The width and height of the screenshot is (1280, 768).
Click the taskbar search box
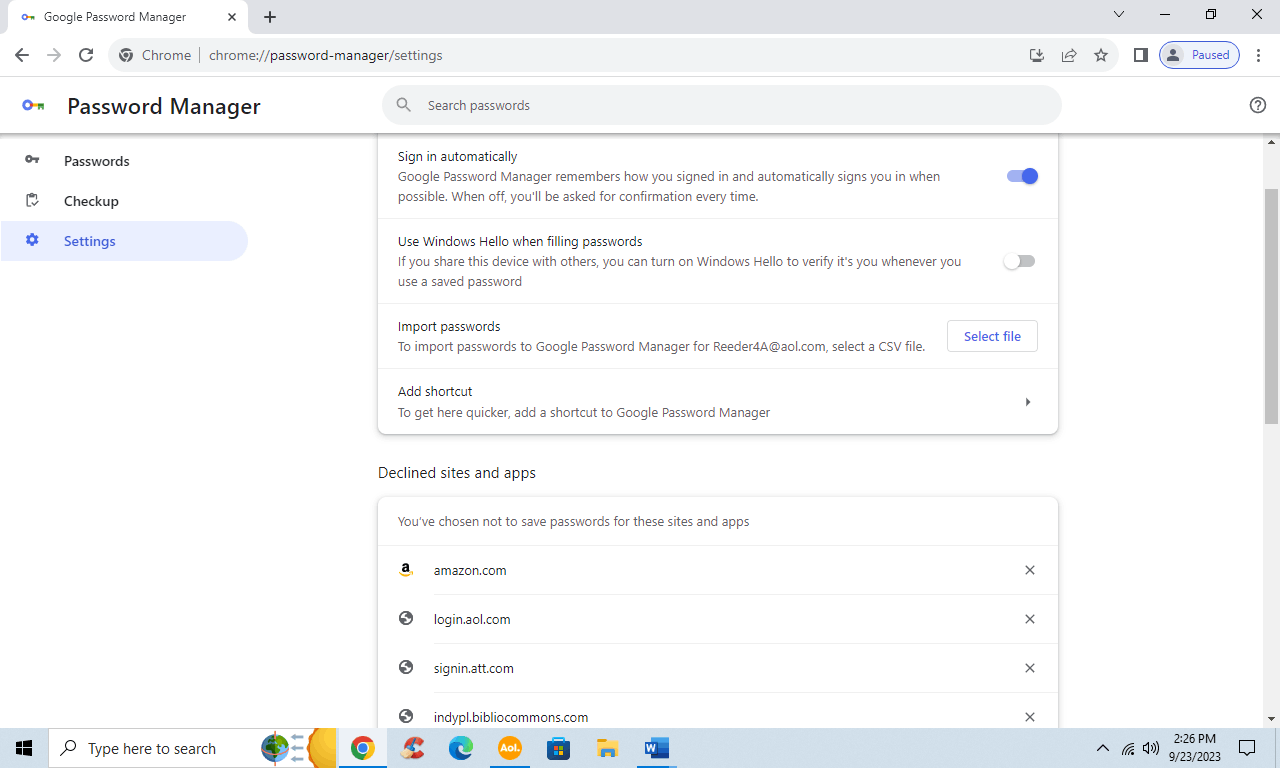[x=193, y=748]
